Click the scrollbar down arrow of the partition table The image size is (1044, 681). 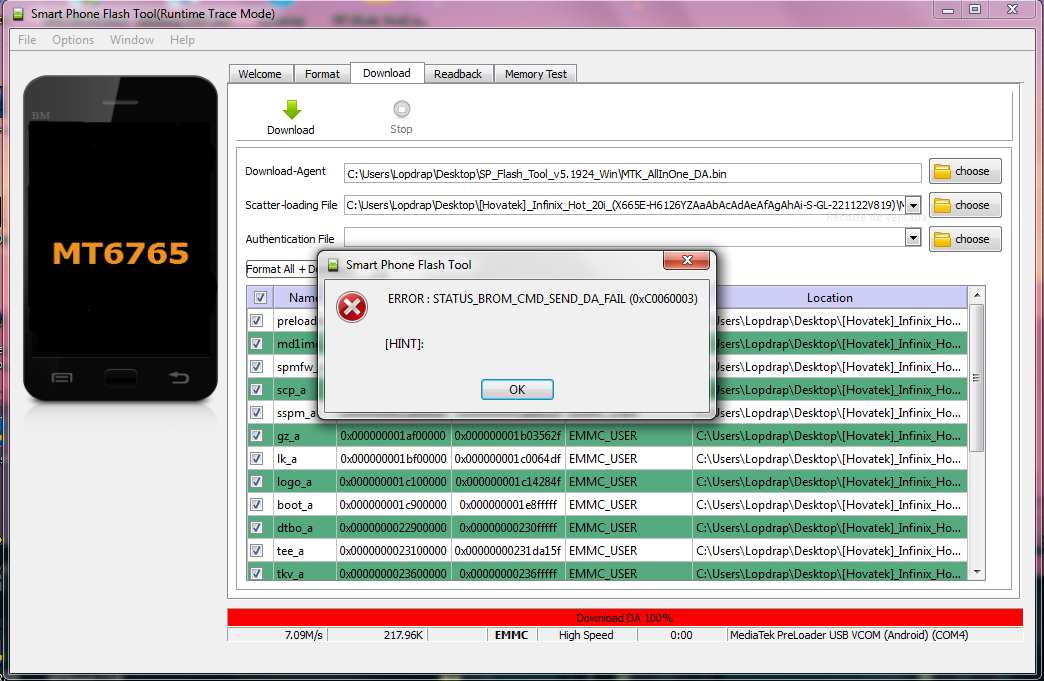(977, 572)
